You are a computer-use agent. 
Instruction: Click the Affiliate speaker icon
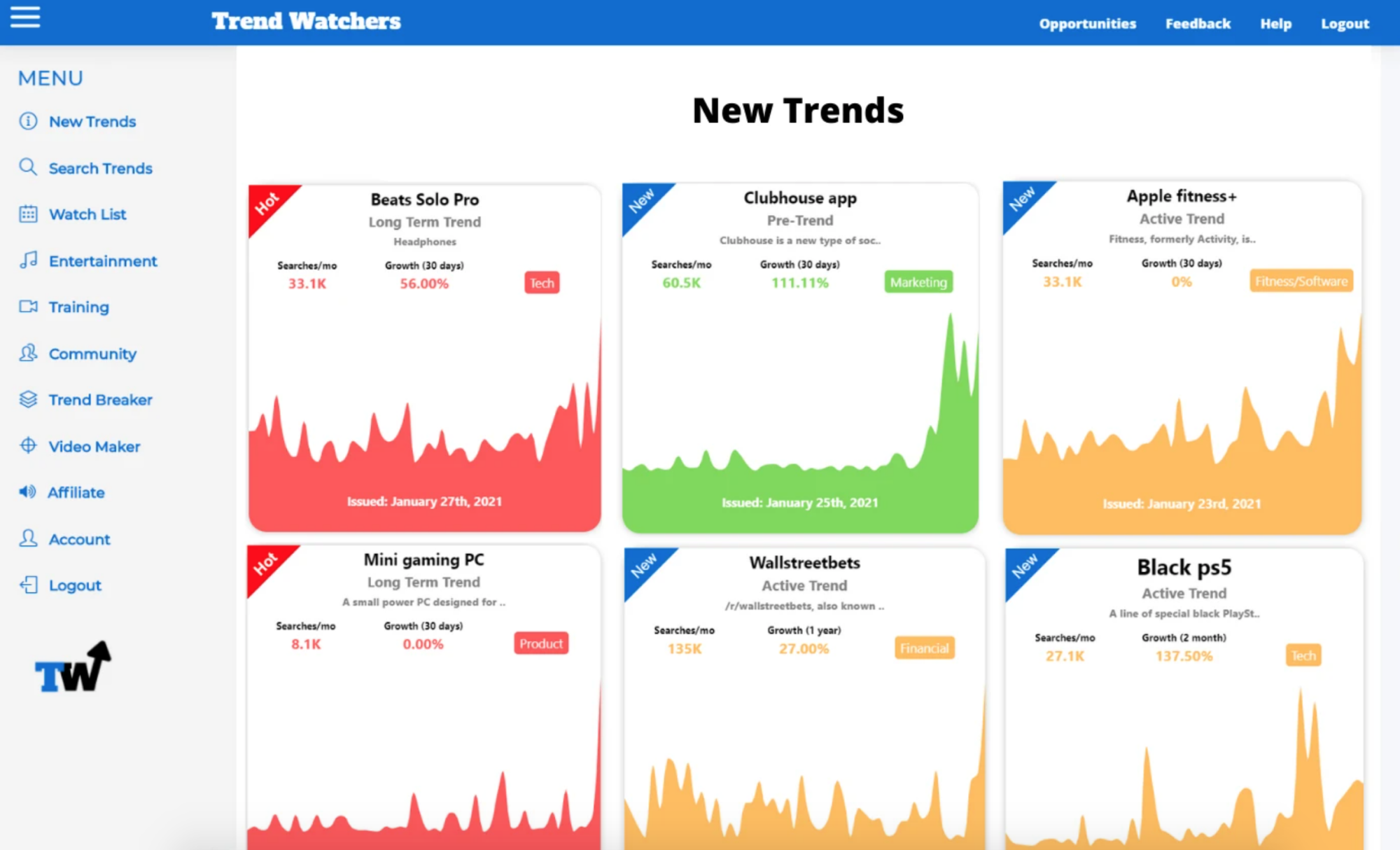point(27,492)
